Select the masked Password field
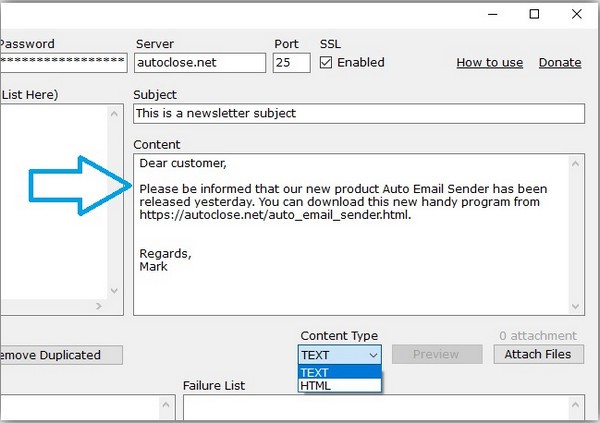The width and height of the screenshot is (600, 423). coord(61,62)
